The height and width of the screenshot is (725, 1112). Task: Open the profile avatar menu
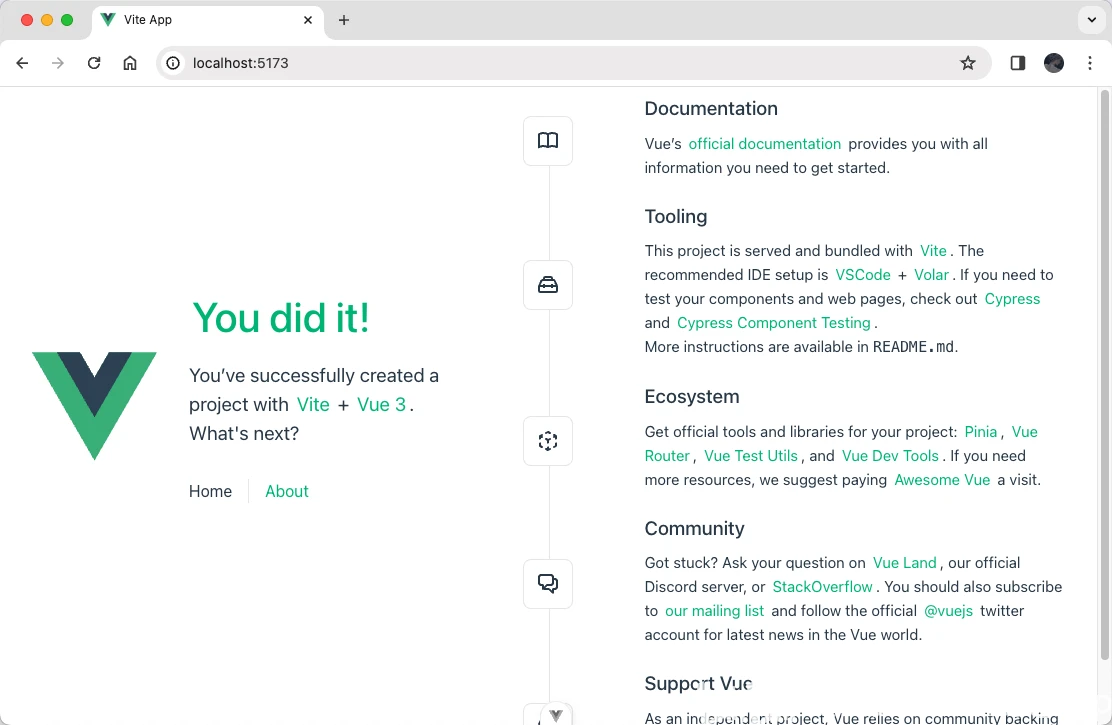click(x=1054, y=63)
